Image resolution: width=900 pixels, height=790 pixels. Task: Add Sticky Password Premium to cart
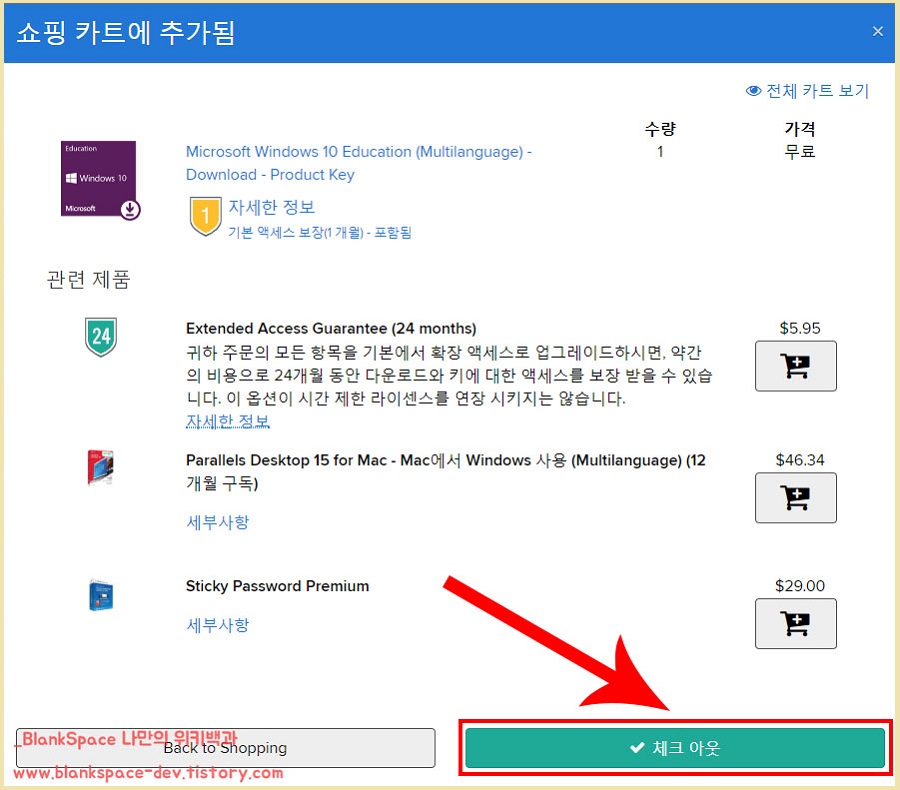(x=796, y=624)
